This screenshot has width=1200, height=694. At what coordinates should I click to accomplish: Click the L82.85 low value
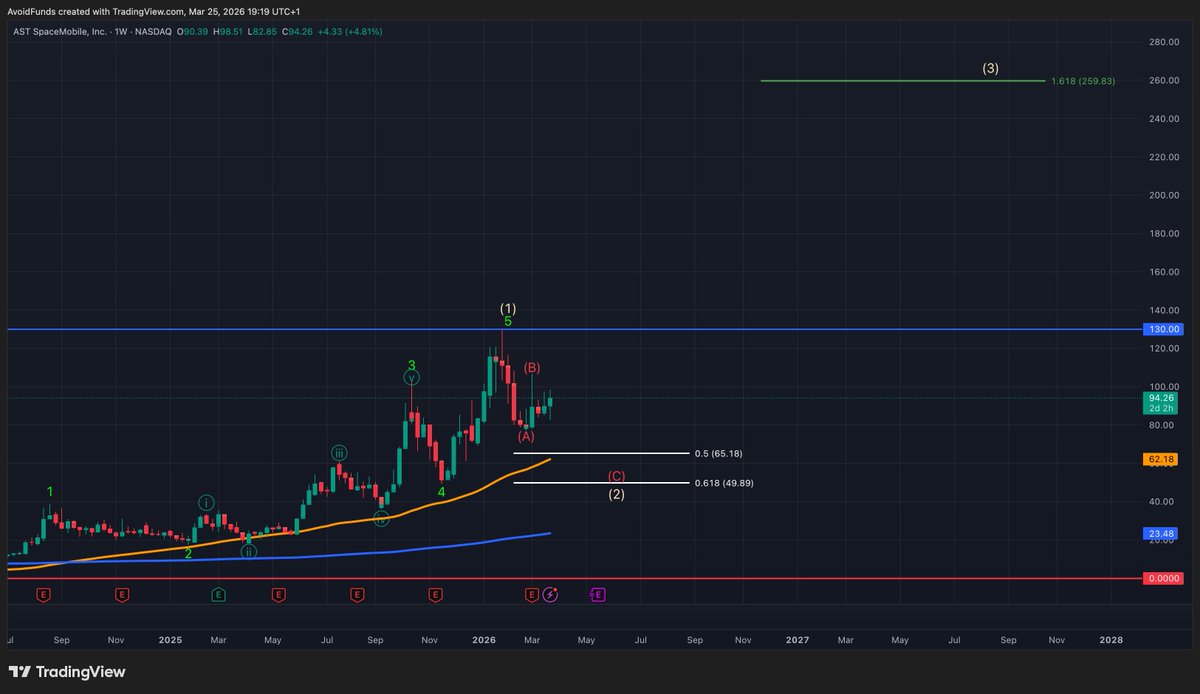click(x=264, y=32)
